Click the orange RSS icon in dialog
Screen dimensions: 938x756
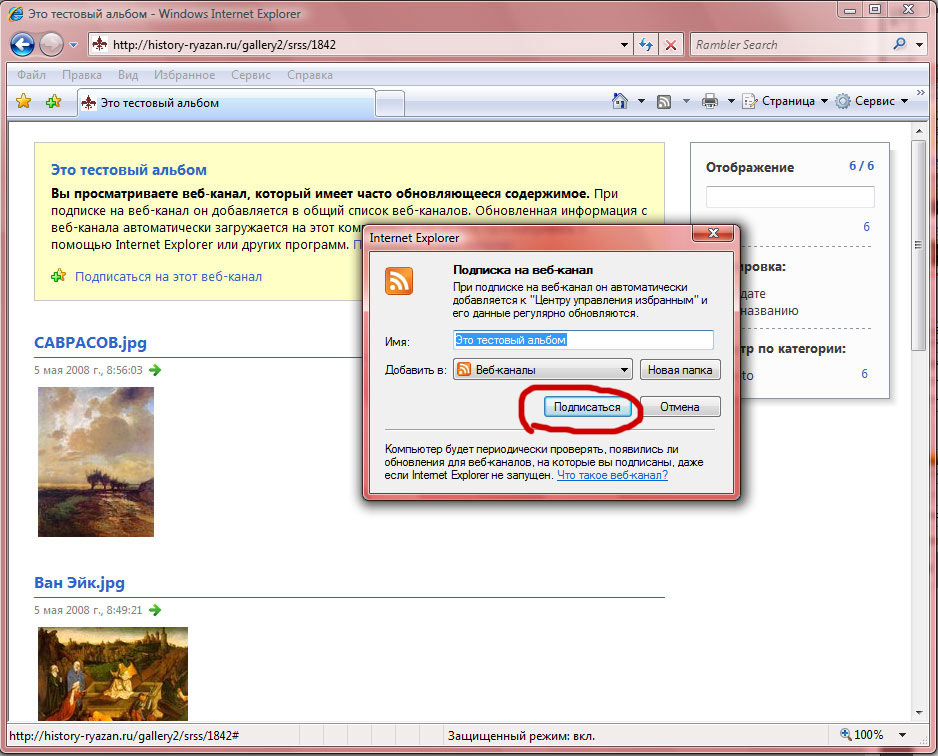click(x=398, y=281)
